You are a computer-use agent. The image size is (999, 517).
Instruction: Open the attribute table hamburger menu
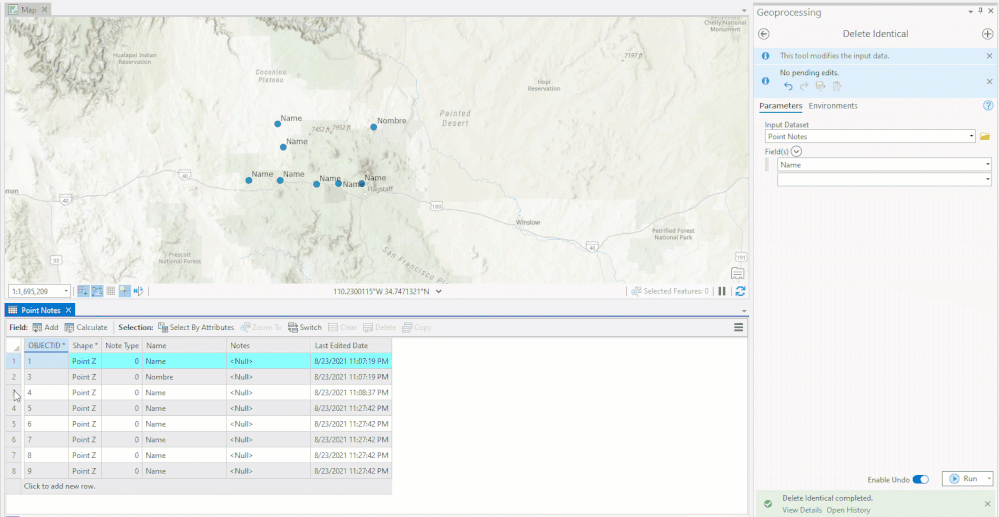(x=738, y=327)
